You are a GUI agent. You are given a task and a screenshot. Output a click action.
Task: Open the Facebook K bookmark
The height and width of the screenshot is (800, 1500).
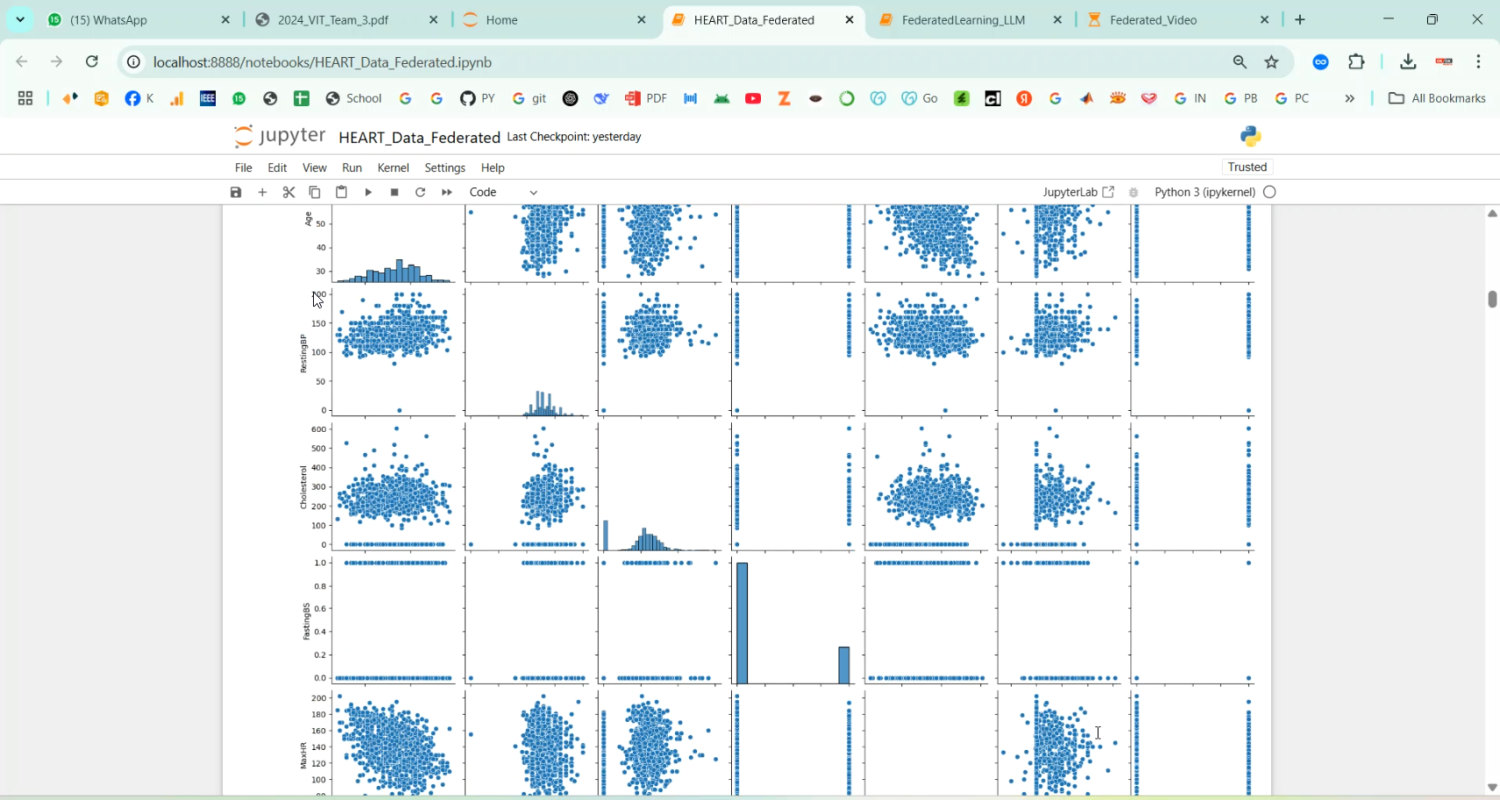click(139, 98)
